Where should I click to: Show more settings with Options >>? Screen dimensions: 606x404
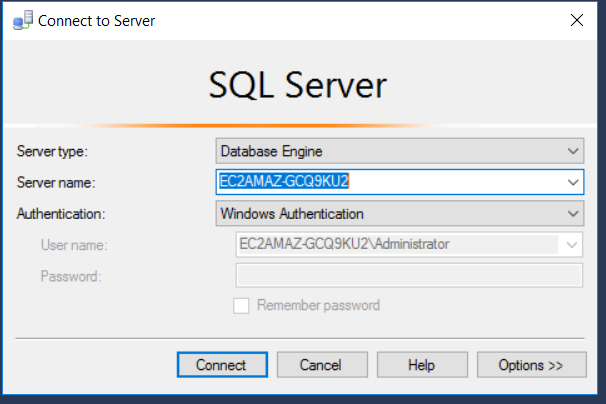[x=531, y=365]
